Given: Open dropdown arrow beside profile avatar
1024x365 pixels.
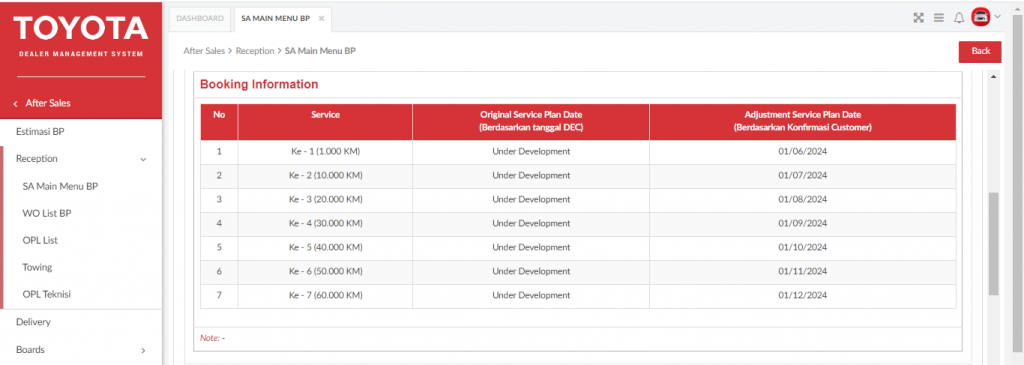Looking at the screenshot, I should pos(997,18).
